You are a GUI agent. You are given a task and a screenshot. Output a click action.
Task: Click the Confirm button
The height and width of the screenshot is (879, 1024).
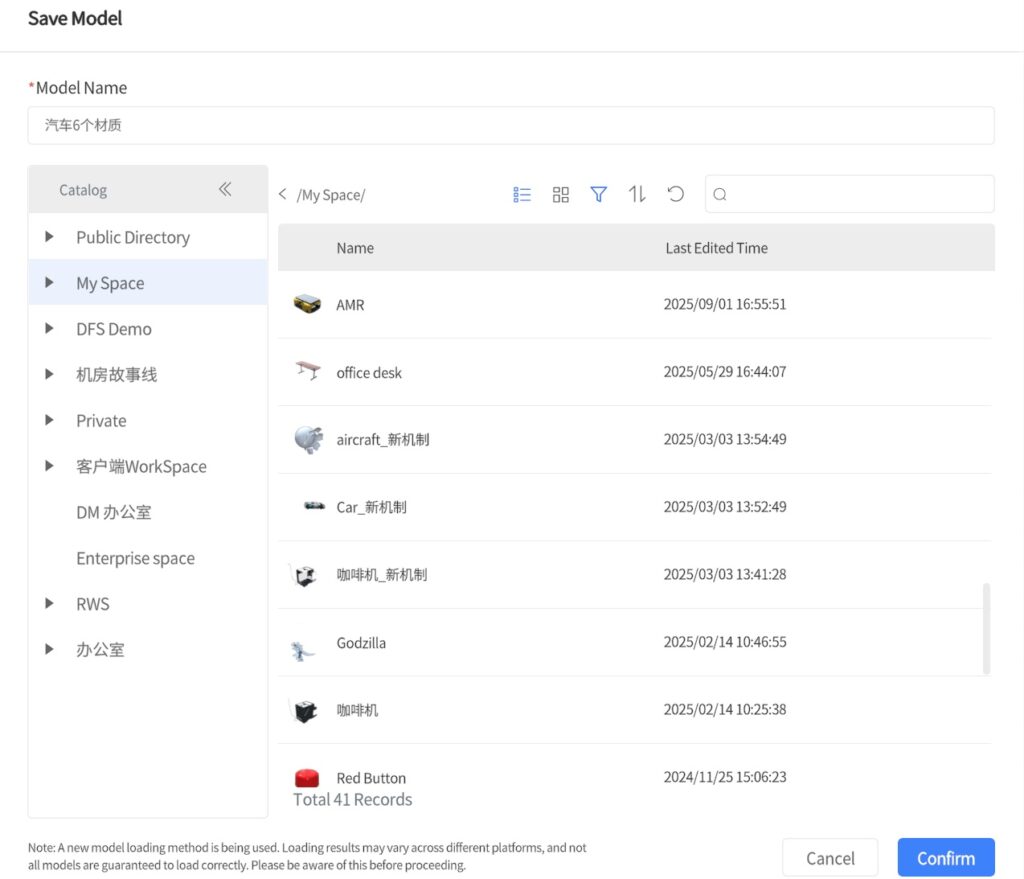click(x=945, y=857)
